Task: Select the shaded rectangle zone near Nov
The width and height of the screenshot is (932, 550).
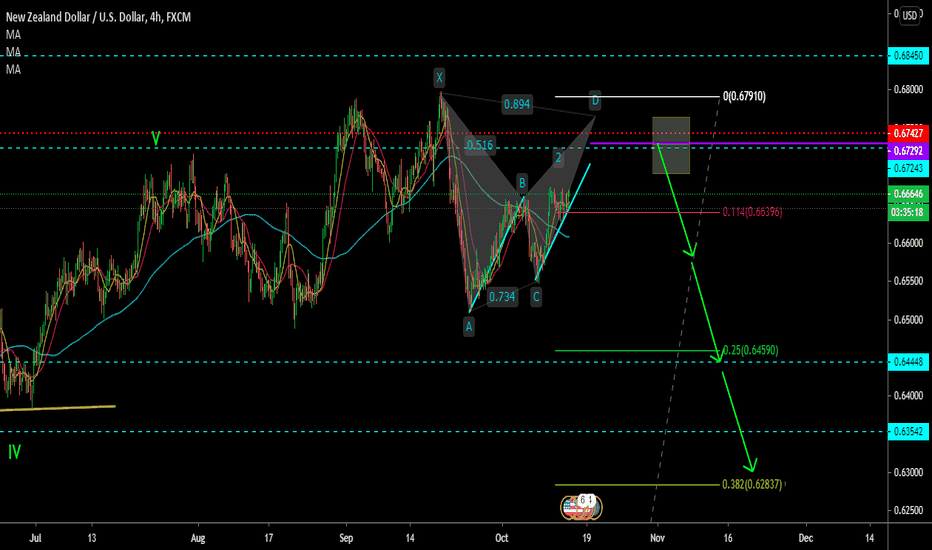Action: [x=671, y=145]
